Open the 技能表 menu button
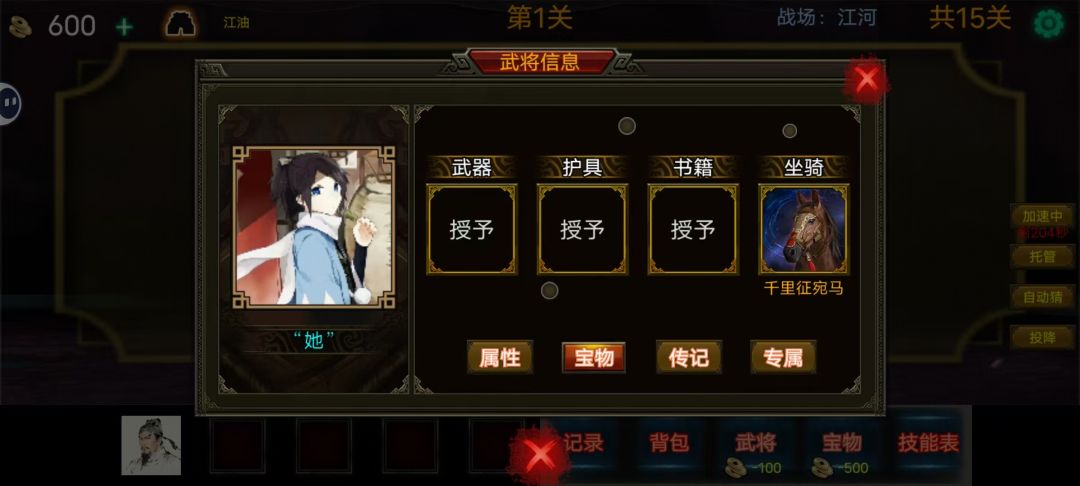This screenshot has height=486, width=1080. tap(928, 443)
